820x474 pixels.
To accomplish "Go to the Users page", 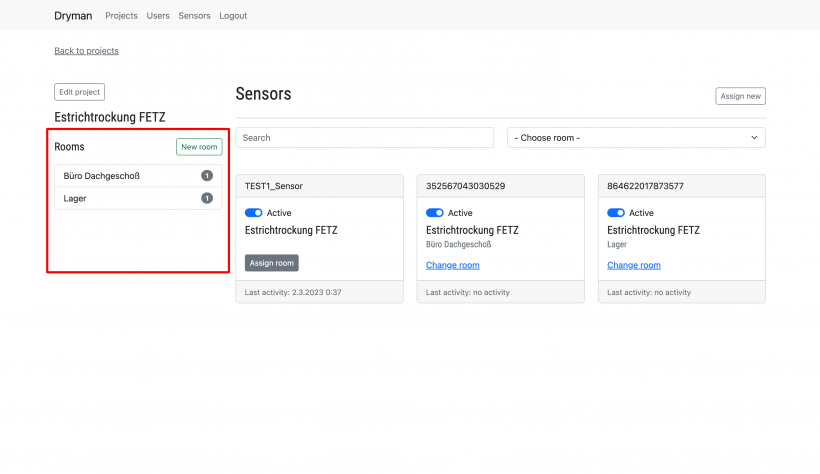I will 158,16.
